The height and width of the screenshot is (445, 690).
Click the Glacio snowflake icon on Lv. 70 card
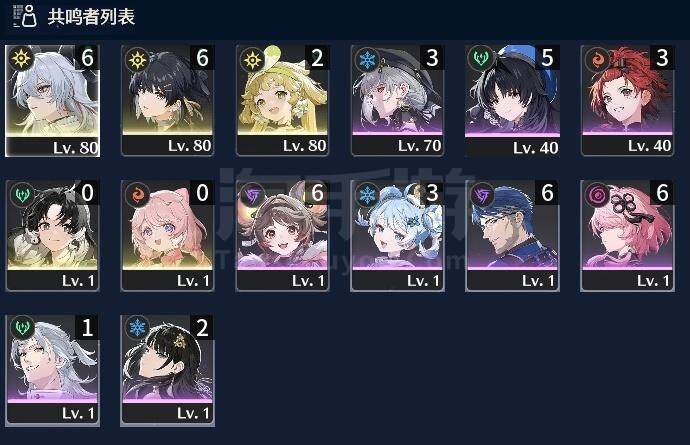367,59
